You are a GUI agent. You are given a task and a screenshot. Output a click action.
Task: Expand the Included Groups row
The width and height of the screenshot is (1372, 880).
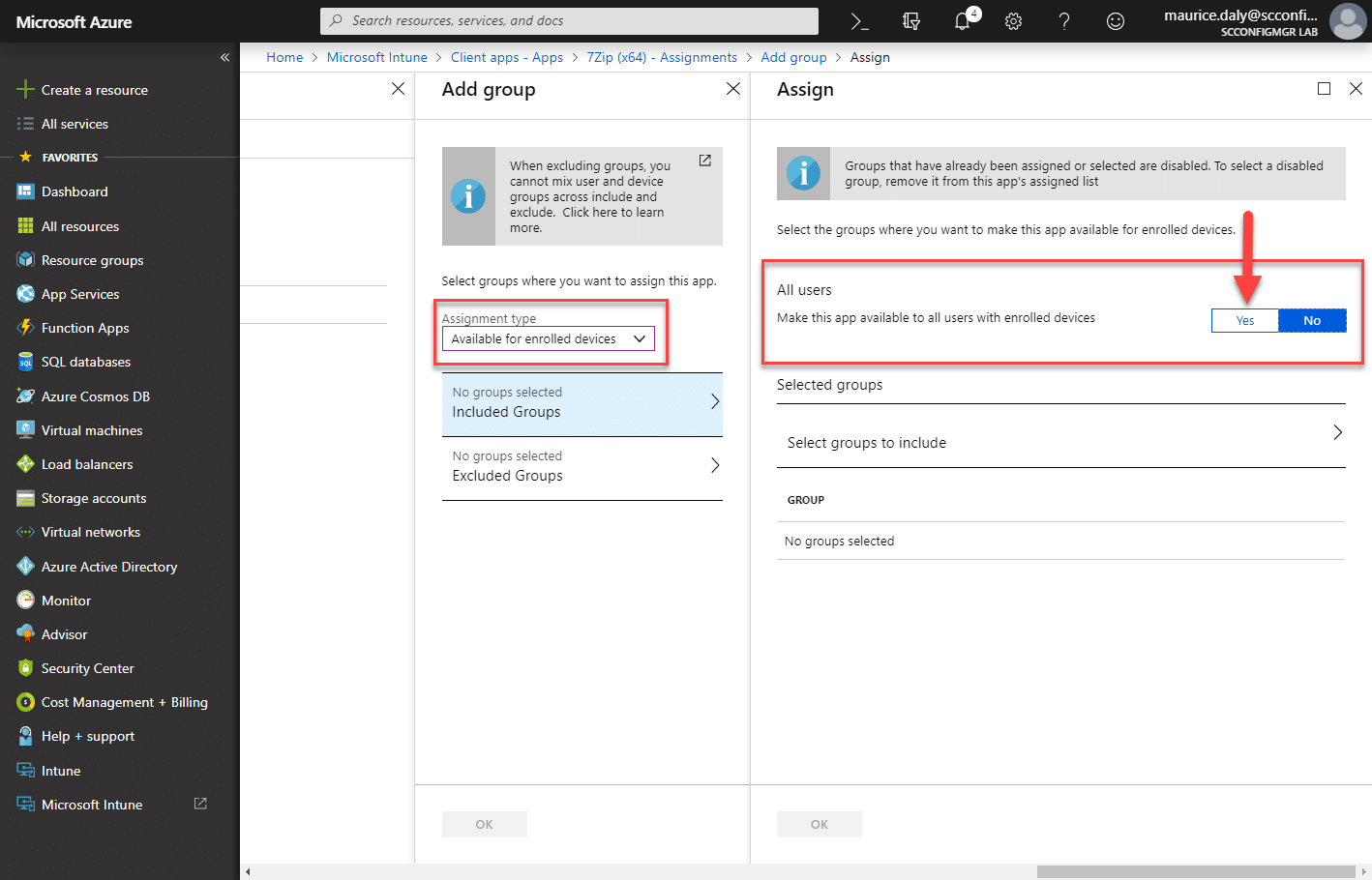[x=582, y=403]
